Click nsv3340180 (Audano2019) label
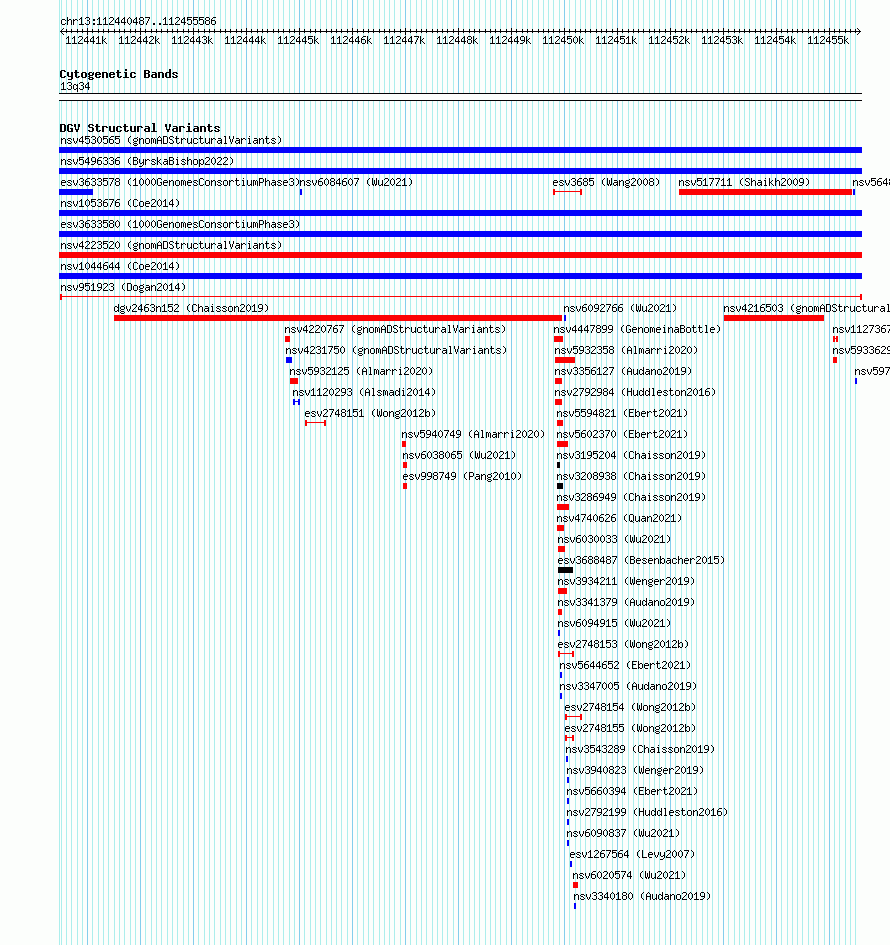890x945 pixels. coord(642,896)
